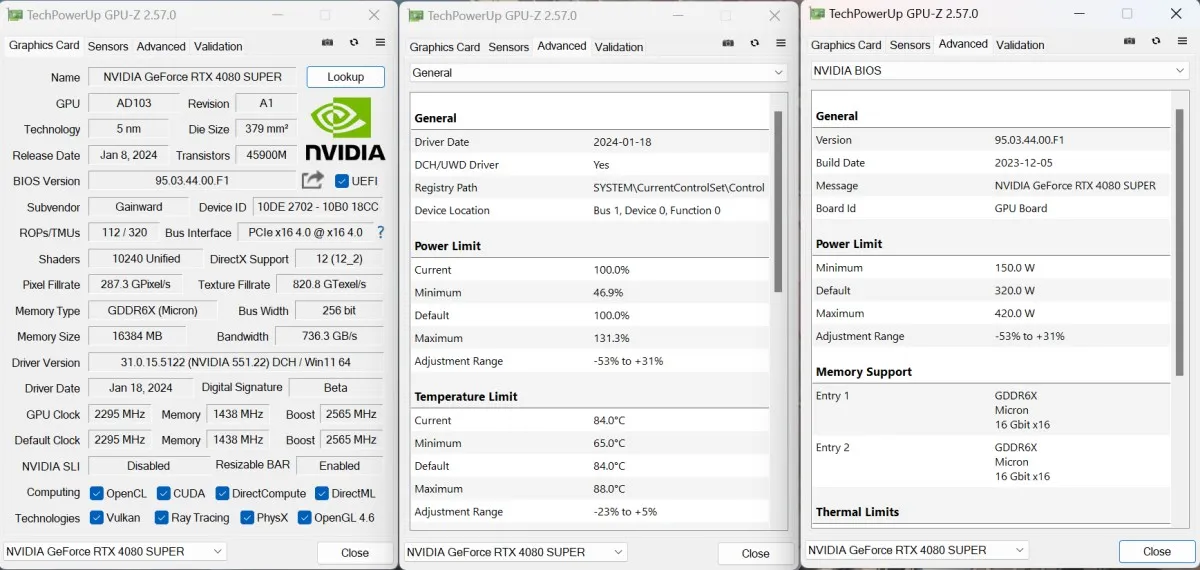Switch to Sensors tab in left window

pos(108,46)
